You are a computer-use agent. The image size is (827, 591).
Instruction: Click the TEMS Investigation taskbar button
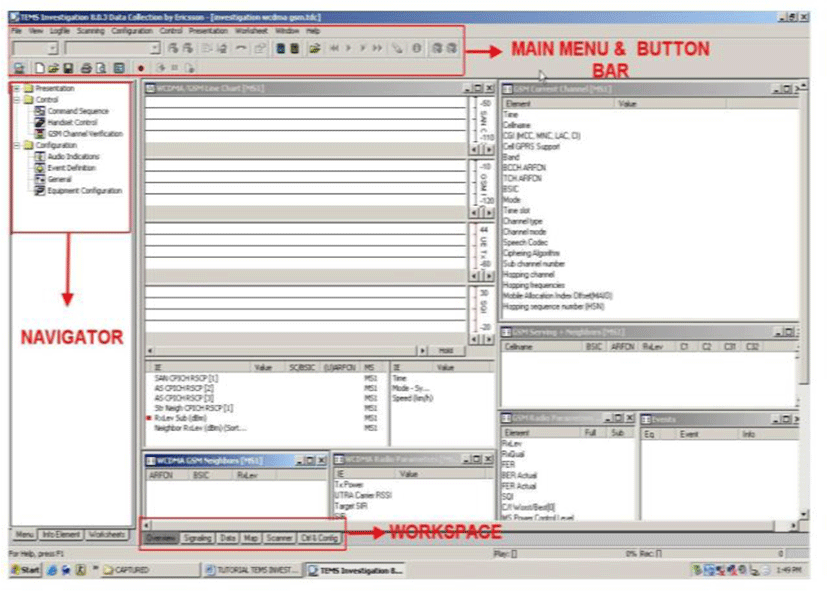click(356, 570)
